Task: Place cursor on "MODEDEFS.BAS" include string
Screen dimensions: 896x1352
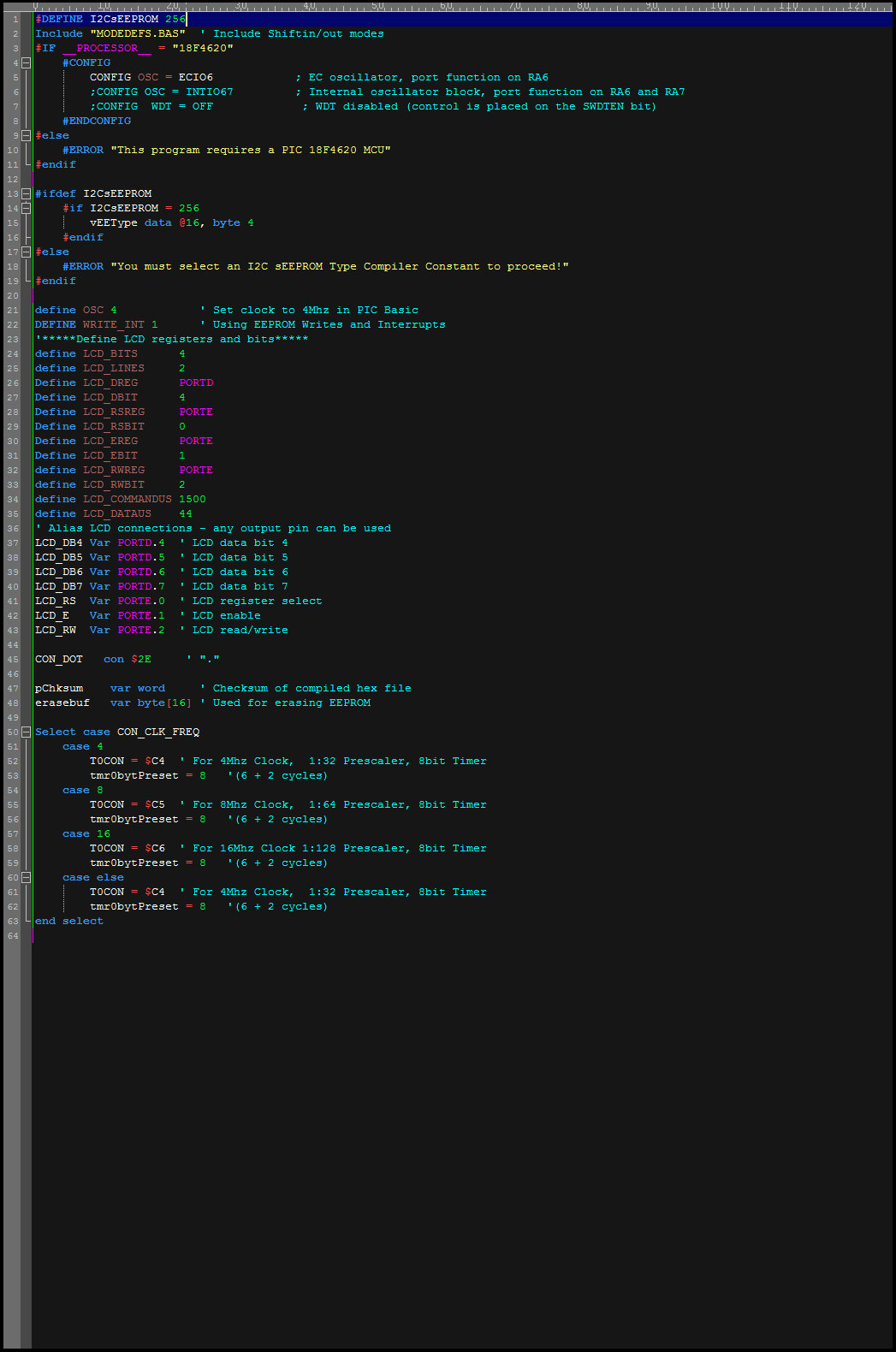Action: point(137,33)
